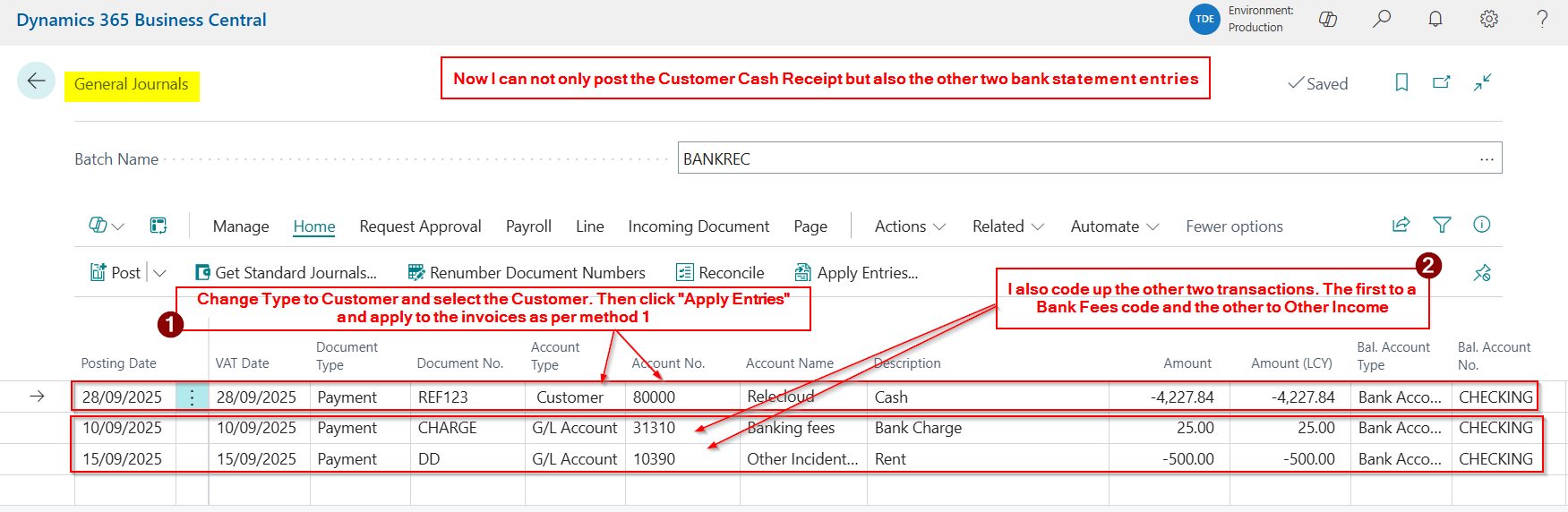Toggle the pin action bar icon
The height and width of the screenshot is (512, 1568).
point(1482,273)
